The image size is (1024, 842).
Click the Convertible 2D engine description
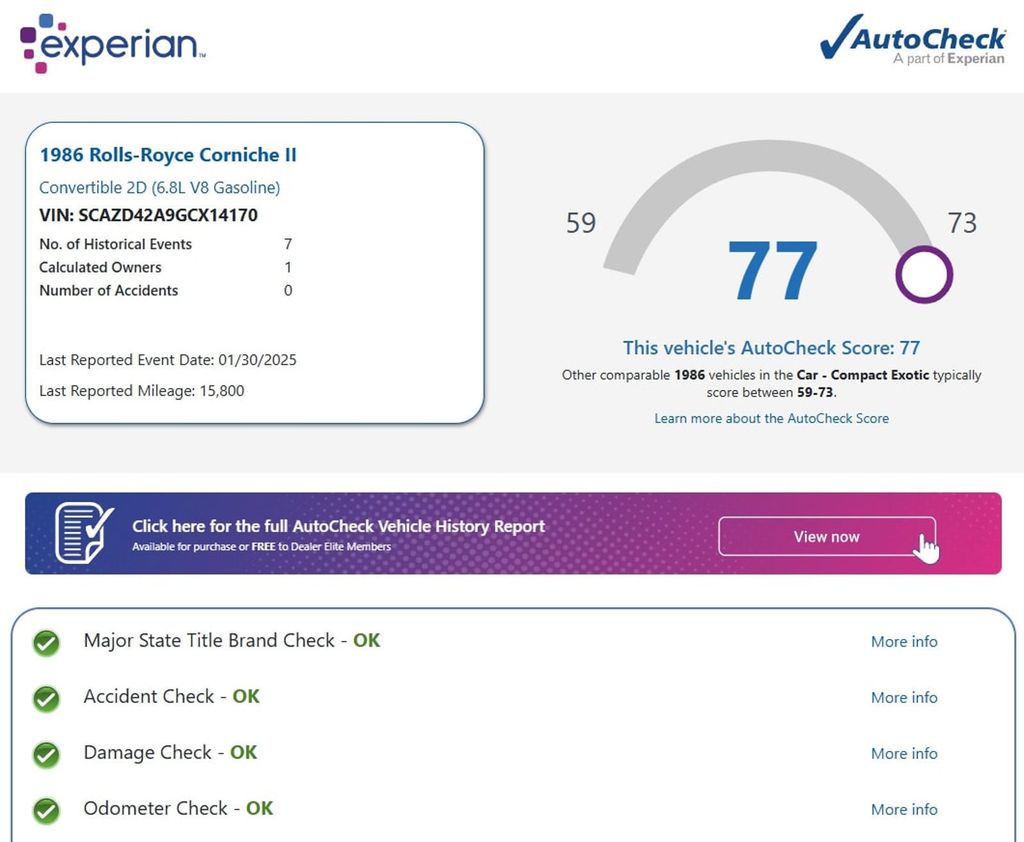click(159, 187)
